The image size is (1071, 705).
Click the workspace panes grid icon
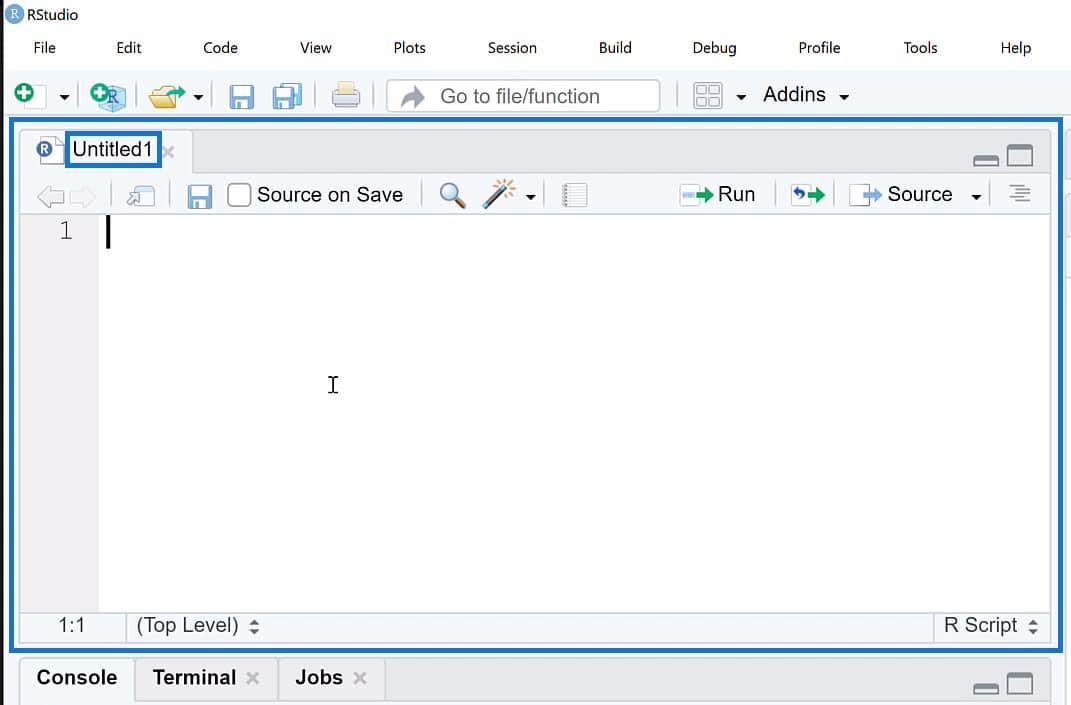click(x=708, y=96)
